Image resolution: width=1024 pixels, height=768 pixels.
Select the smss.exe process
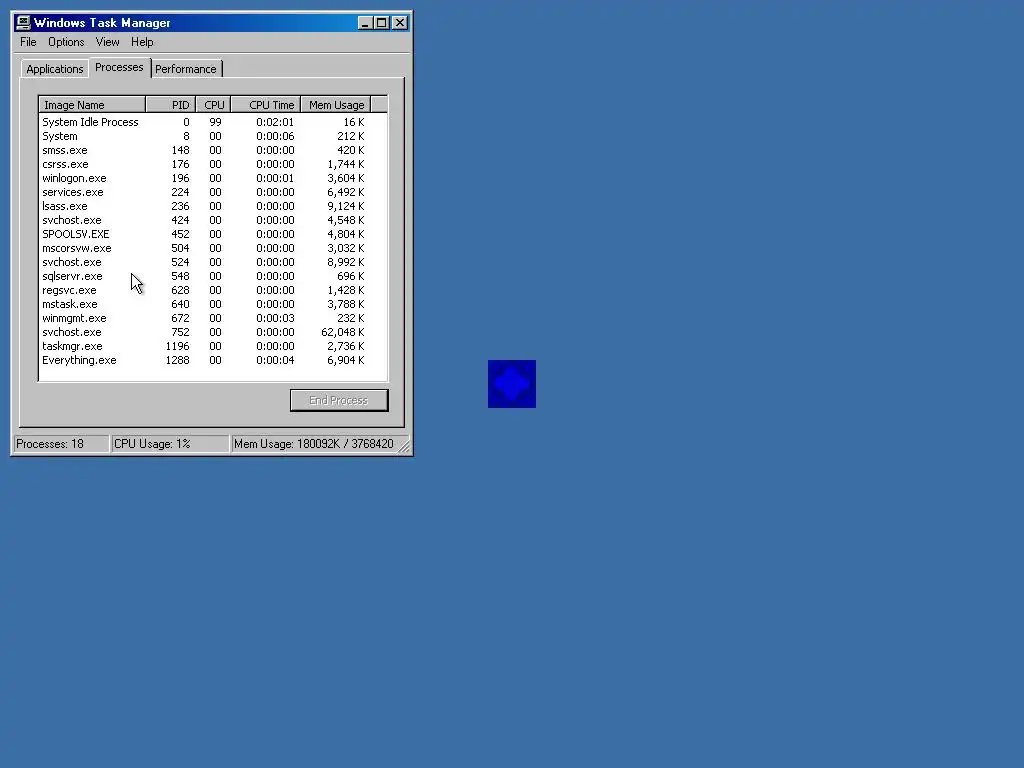point(213,150)
